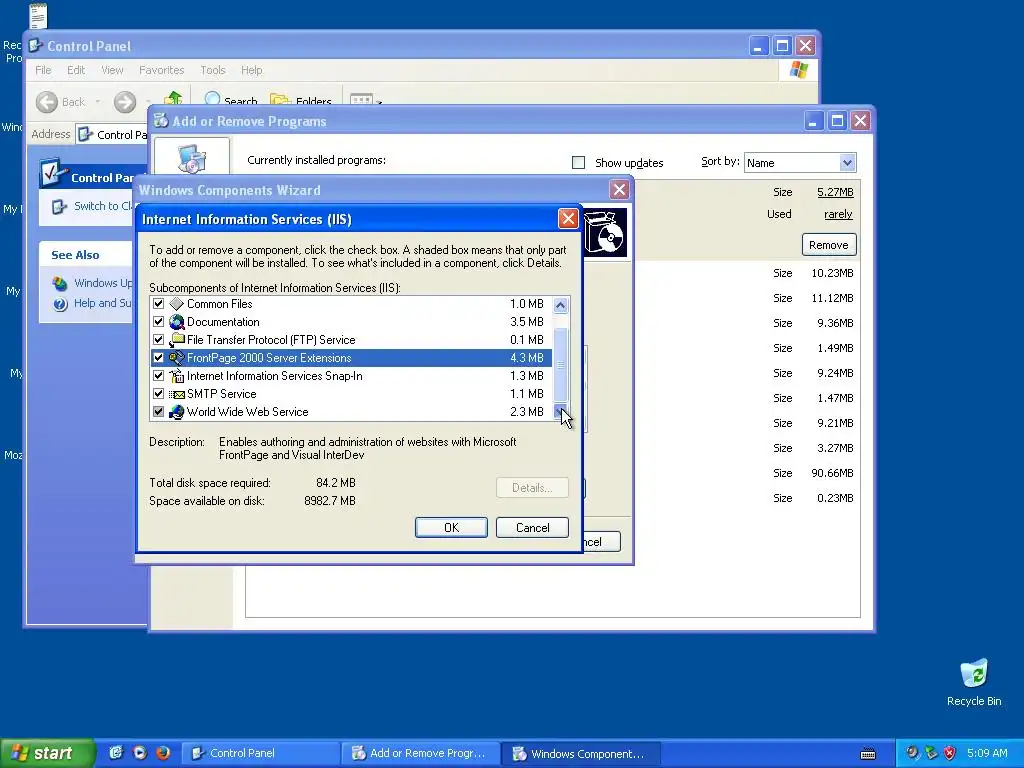Click the 90.66MB size value
Image resolution: width=1024 pixels, height=768 pixels.
[x=832, y=473]
